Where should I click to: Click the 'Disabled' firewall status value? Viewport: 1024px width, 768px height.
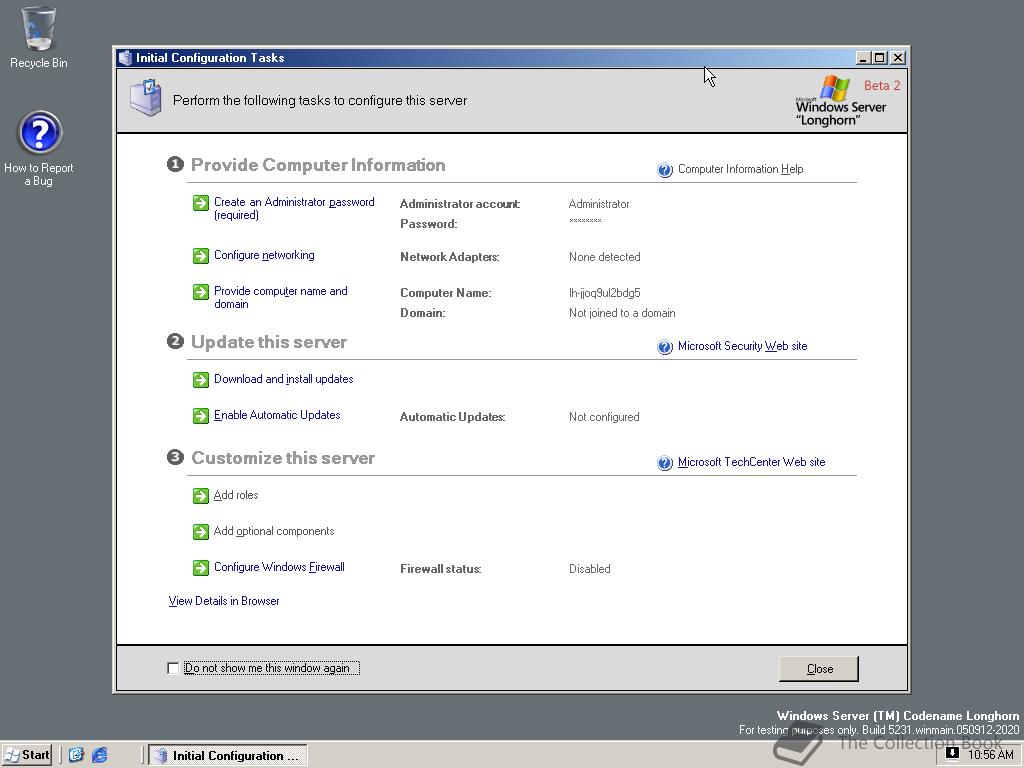click(589, 569)
